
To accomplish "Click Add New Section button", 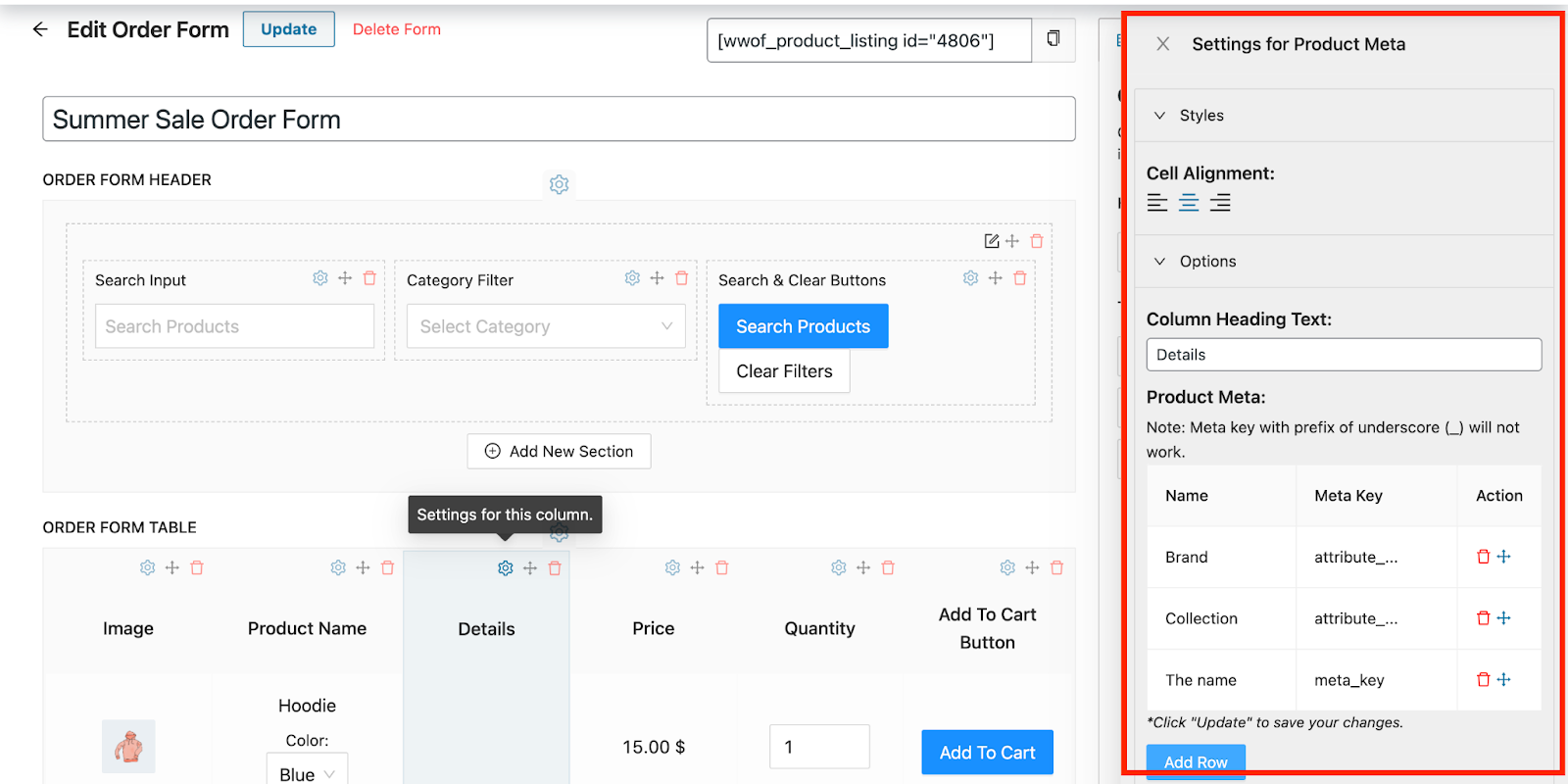I will click(559, 452).
